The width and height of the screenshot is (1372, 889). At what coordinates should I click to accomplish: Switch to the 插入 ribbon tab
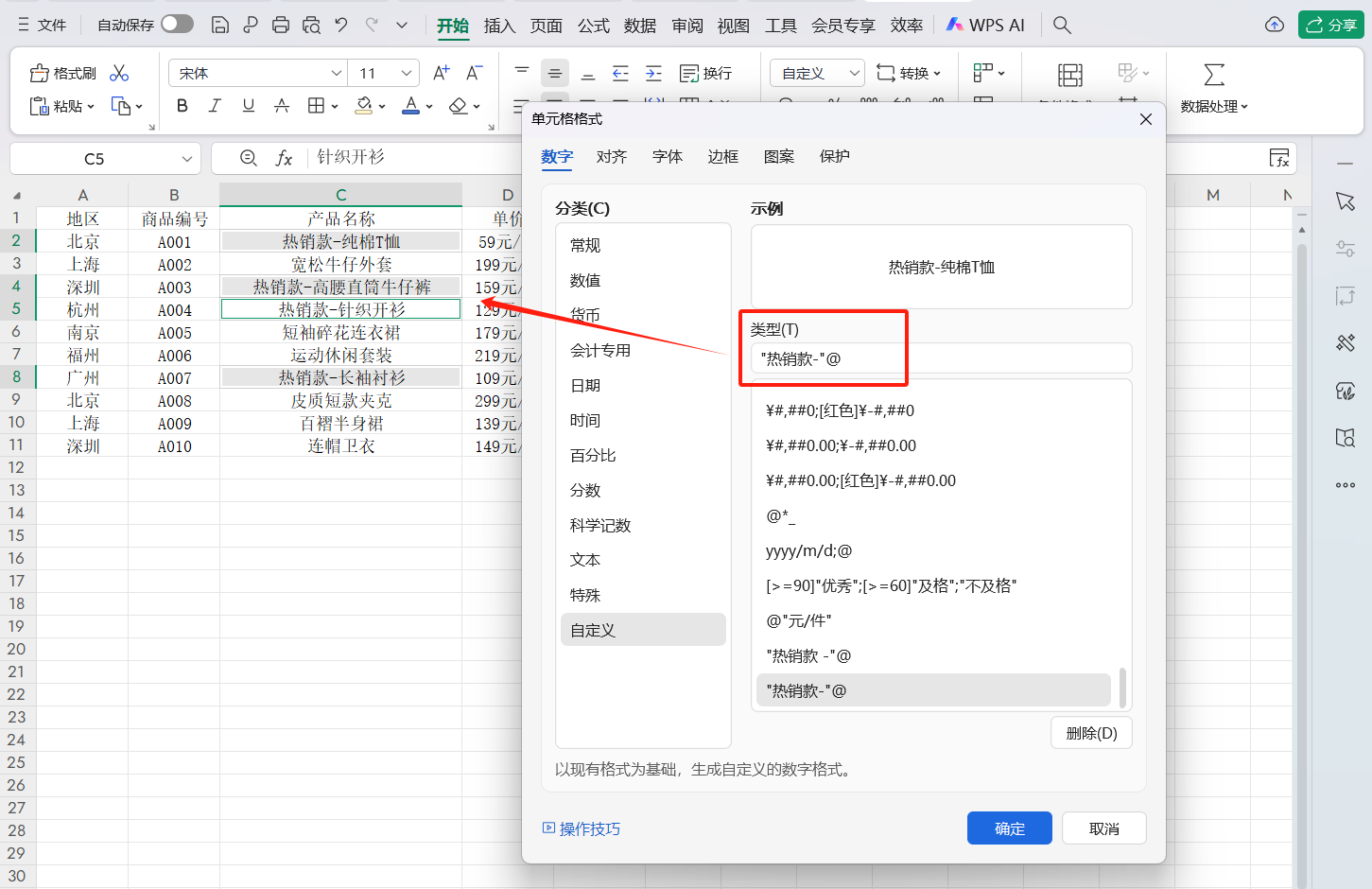[499, 25]
